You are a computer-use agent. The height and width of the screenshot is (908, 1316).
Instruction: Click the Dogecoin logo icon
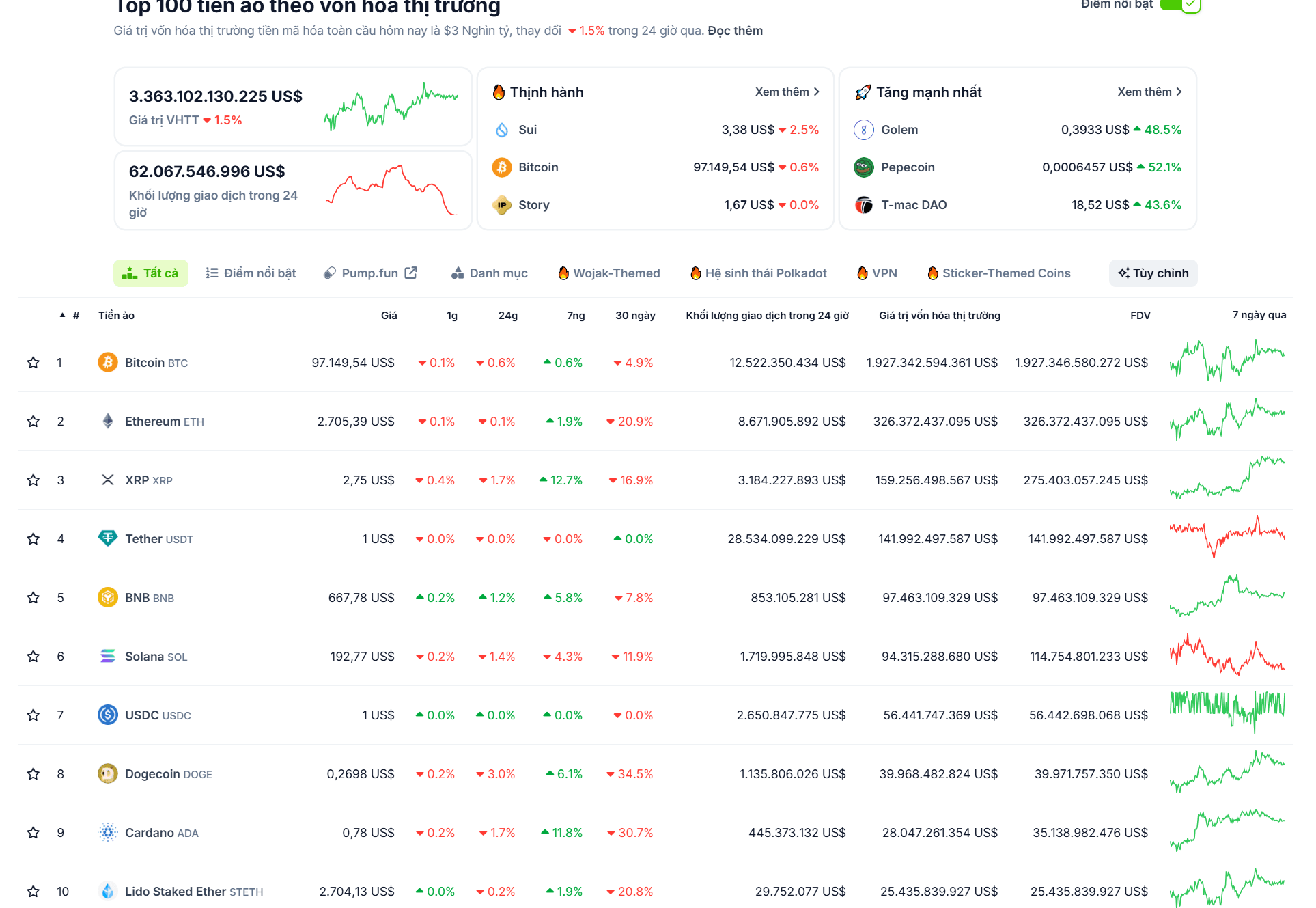[107, 773]
